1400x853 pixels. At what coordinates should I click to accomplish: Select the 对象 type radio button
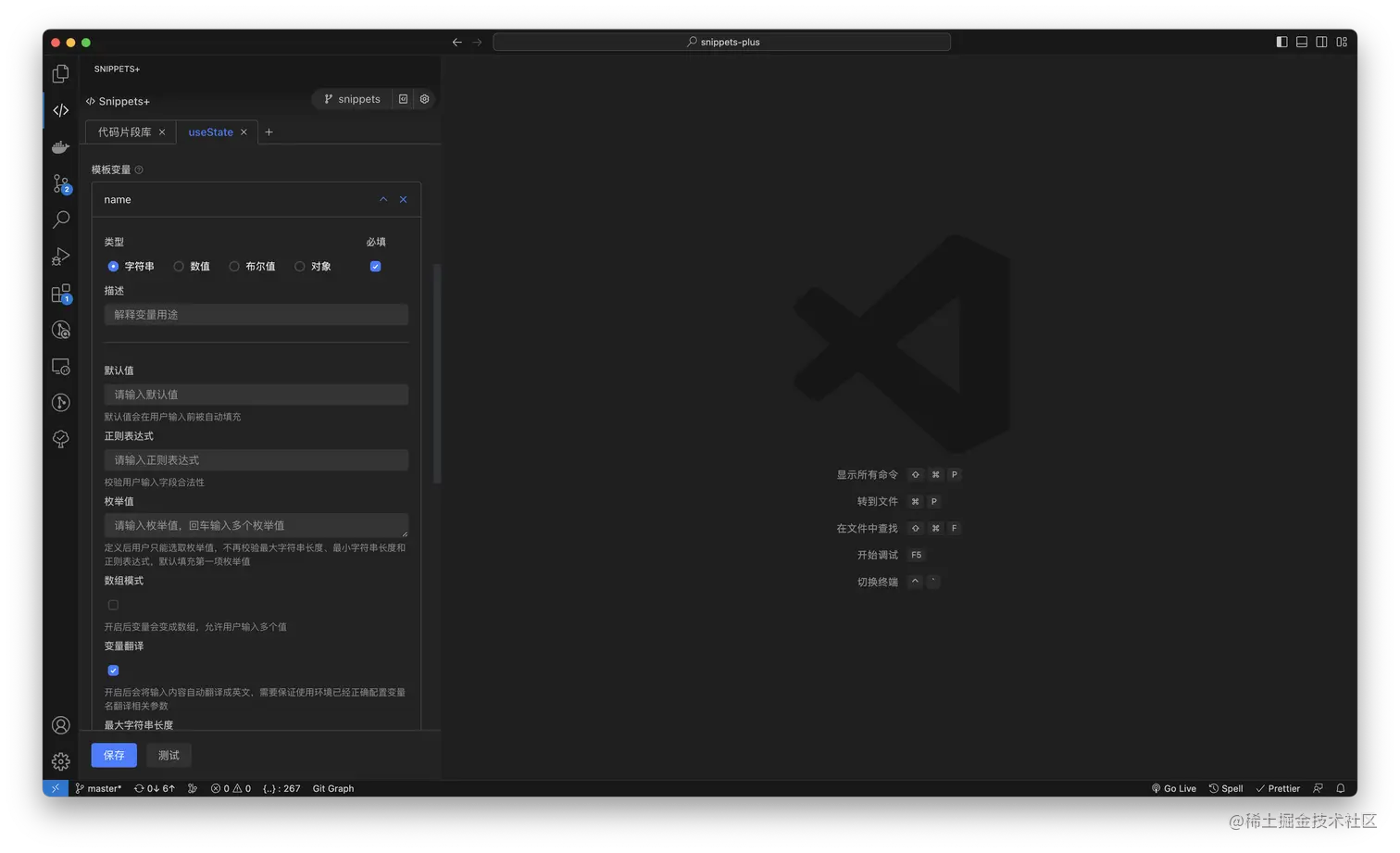click(299, 267)
